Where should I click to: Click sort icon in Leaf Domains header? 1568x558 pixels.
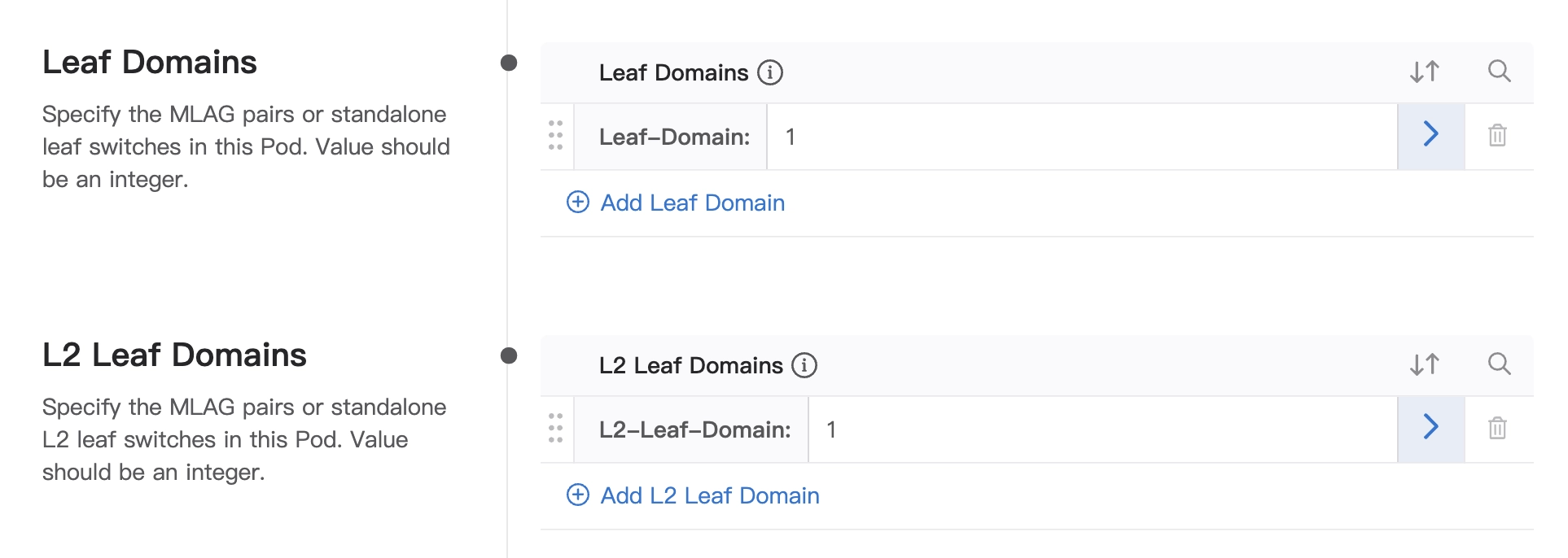pyautogui.click(x=1425, y=72)
